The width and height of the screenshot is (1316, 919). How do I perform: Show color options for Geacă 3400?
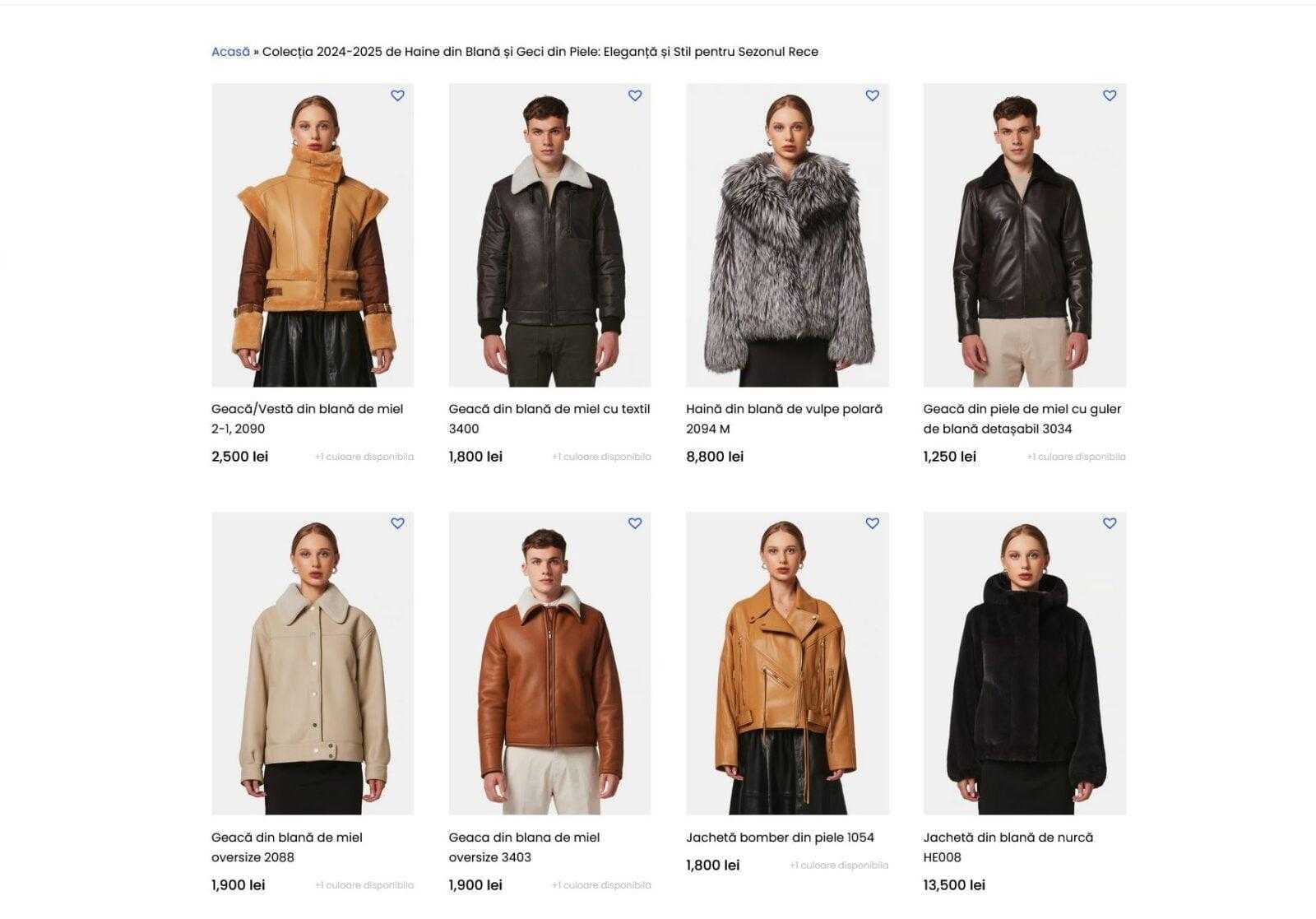[x=601, y=457]
